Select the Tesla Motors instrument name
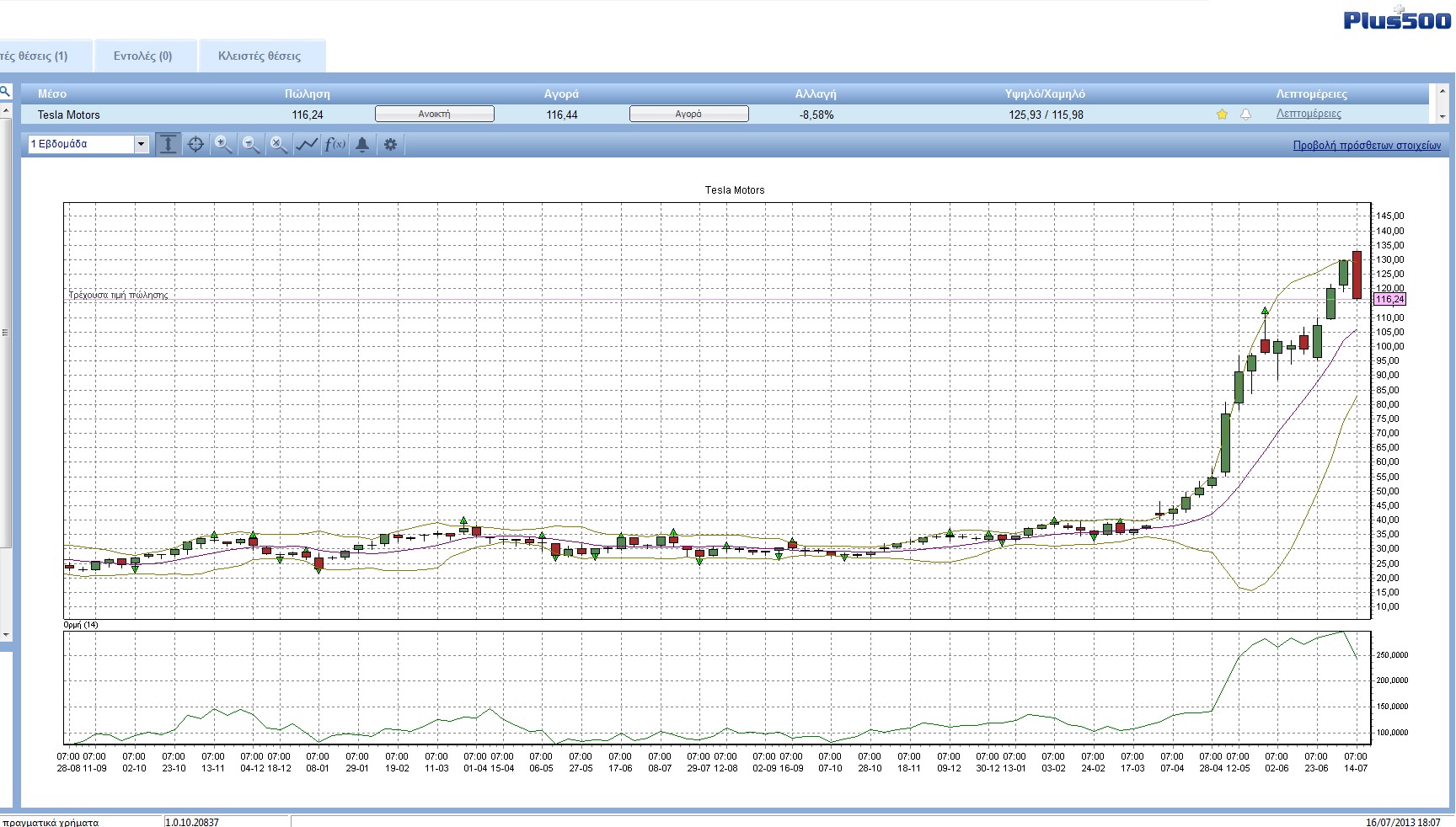 (x=69, y=115)
